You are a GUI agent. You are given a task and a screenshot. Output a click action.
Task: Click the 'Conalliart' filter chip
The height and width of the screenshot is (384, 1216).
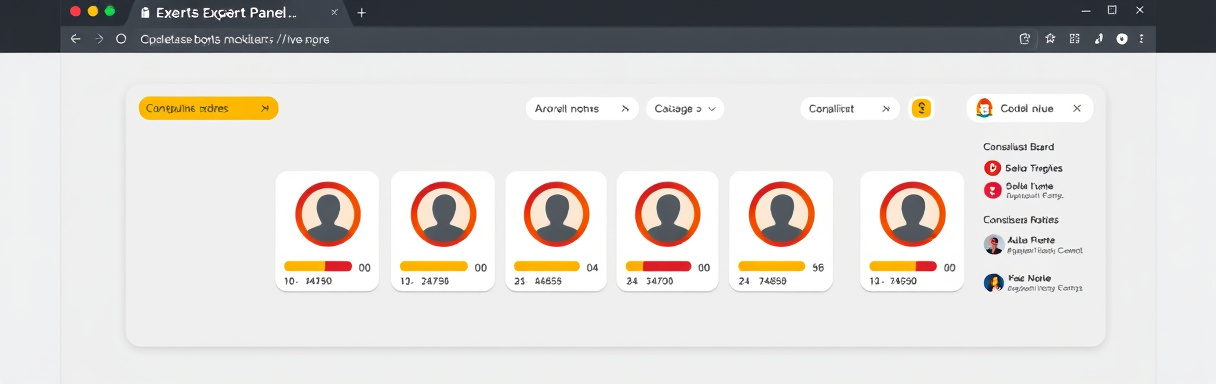[849, 108]
